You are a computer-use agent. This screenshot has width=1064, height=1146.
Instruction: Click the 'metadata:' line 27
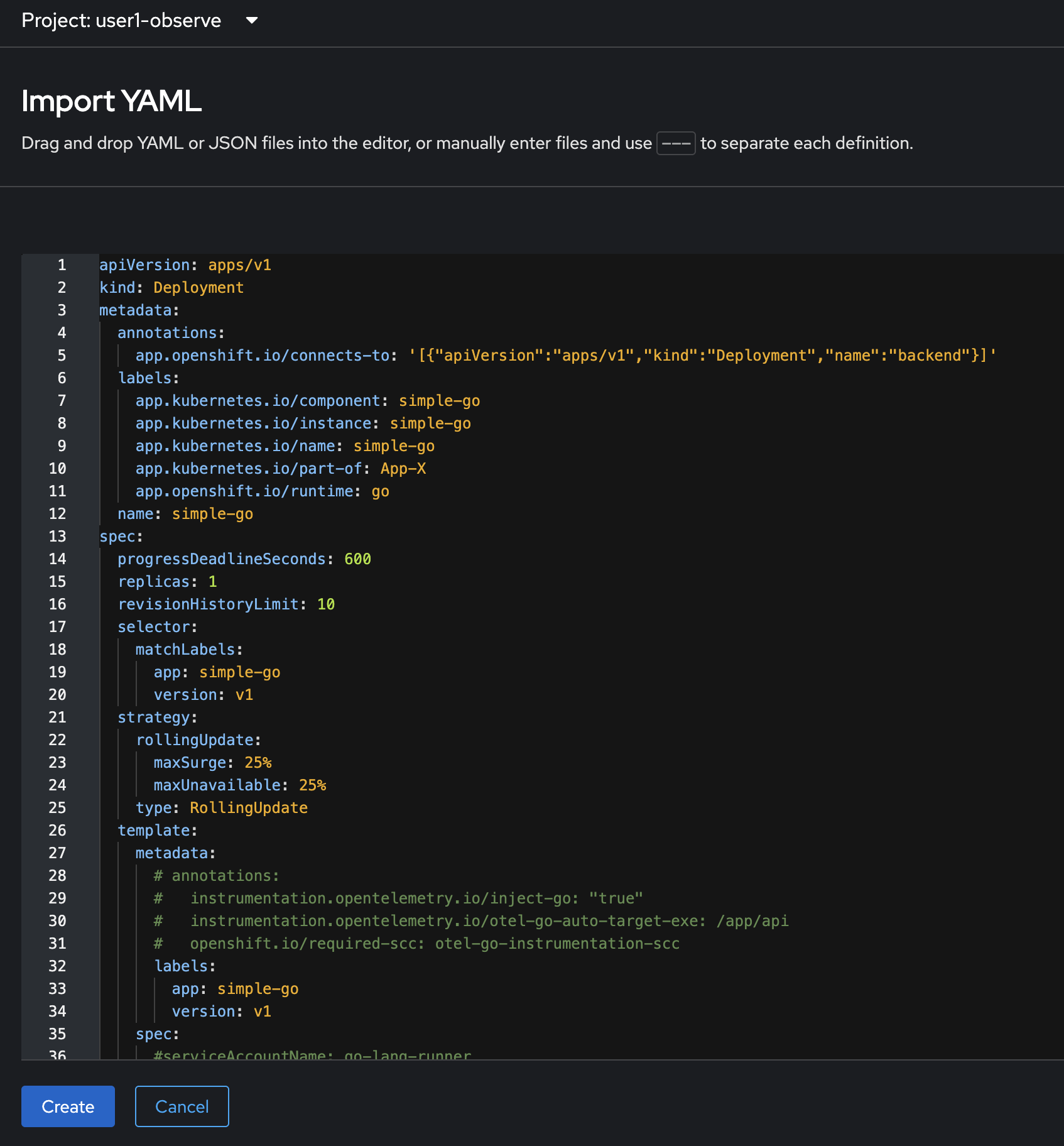coord(176,853)
